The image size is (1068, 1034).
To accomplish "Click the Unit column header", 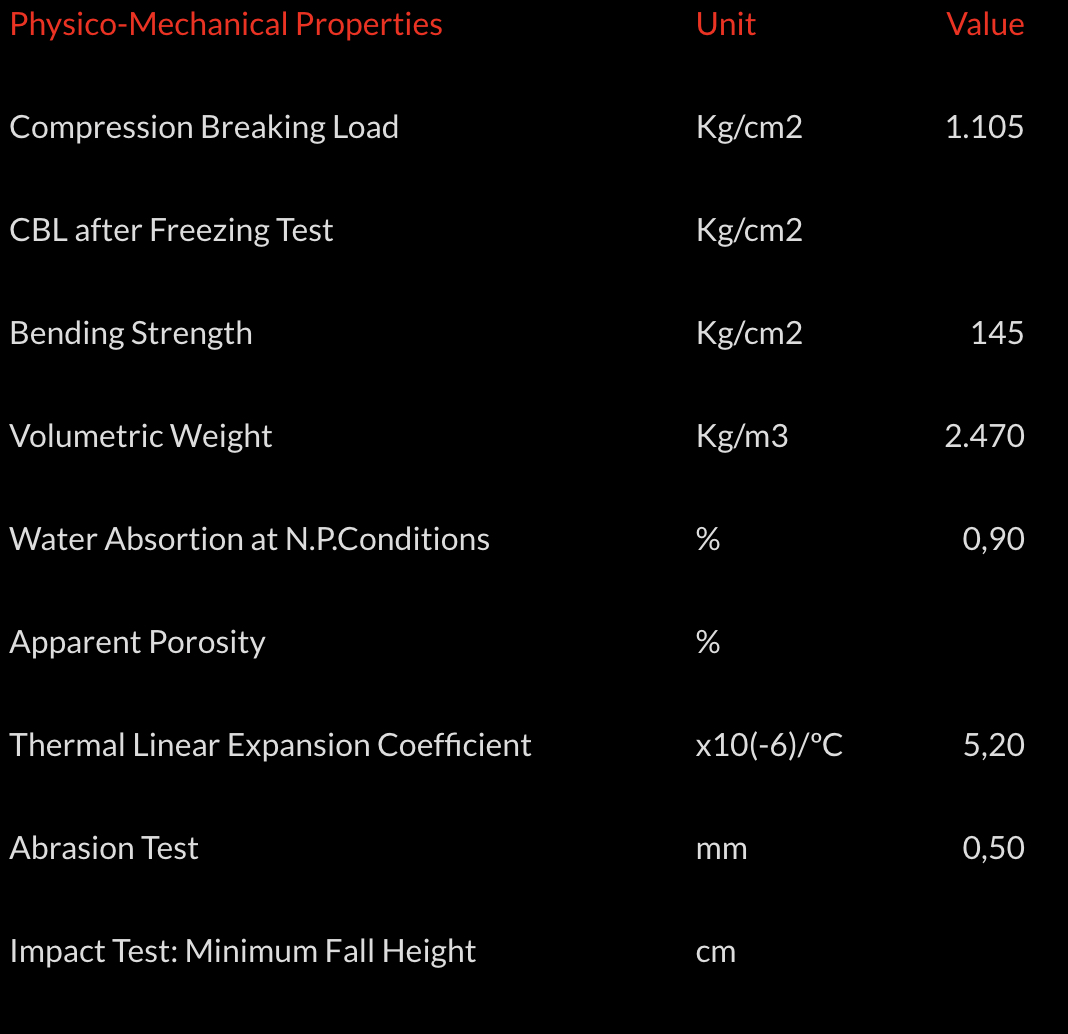I will [x=725, y=24].
